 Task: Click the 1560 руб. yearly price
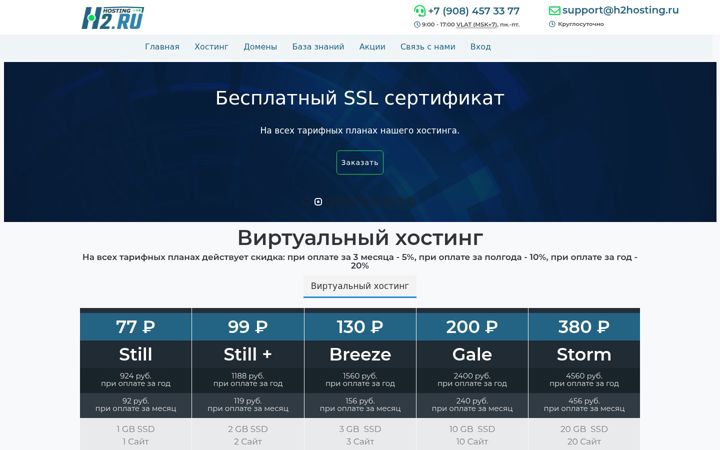[360, 376]
